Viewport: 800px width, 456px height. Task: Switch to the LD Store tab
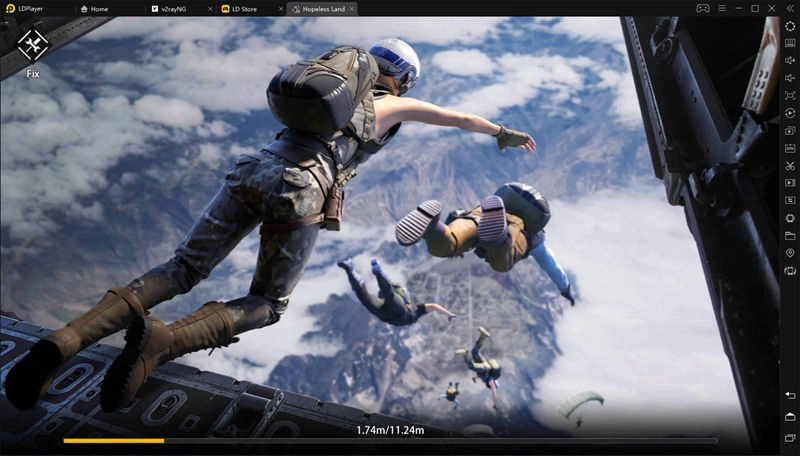coord(243,9)
